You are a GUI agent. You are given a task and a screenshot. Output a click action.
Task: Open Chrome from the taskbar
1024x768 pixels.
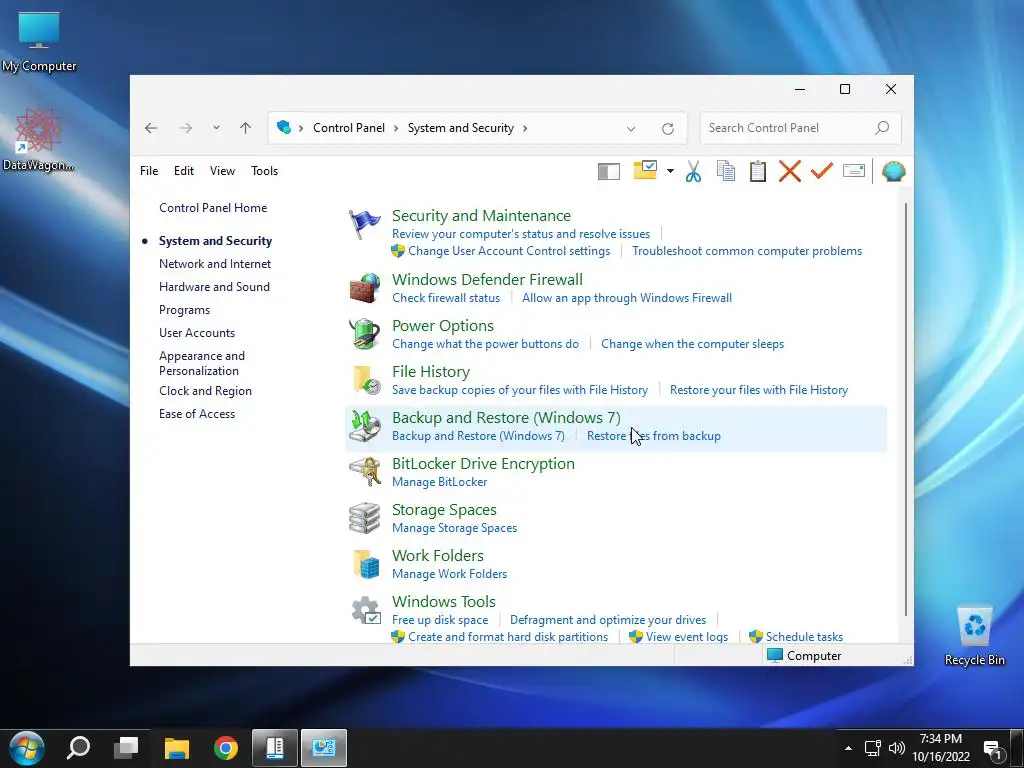(226, 748)
